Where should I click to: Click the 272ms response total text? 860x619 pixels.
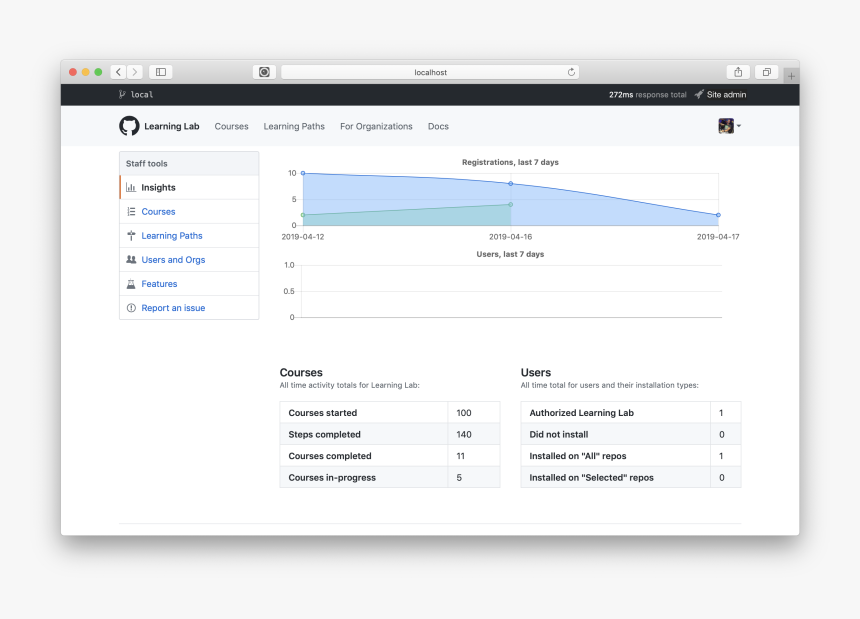[647, 94]
